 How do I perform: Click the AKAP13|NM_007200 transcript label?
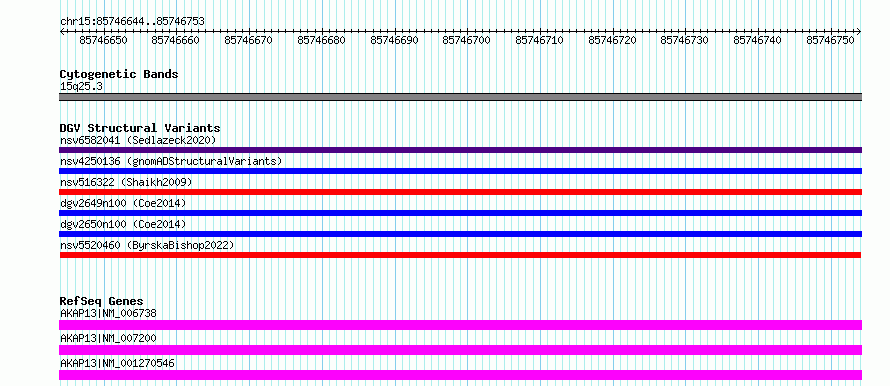tap(108, 338)
